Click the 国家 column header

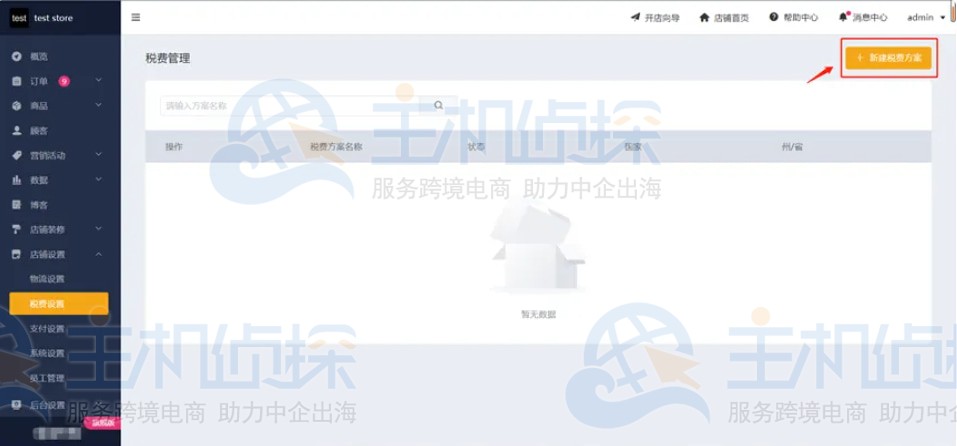[633, 147]
